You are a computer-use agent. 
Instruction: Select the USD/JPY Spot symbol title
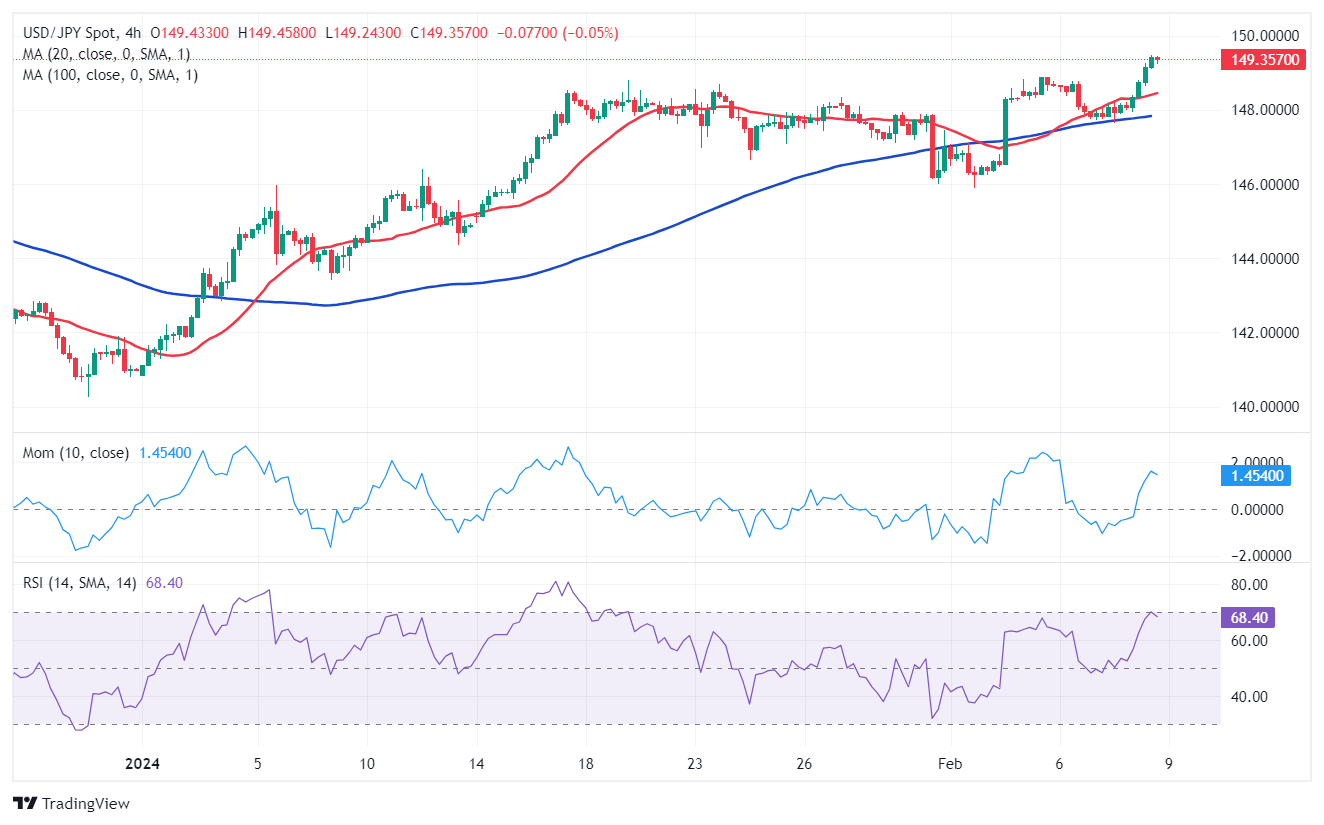coord(71,33)
